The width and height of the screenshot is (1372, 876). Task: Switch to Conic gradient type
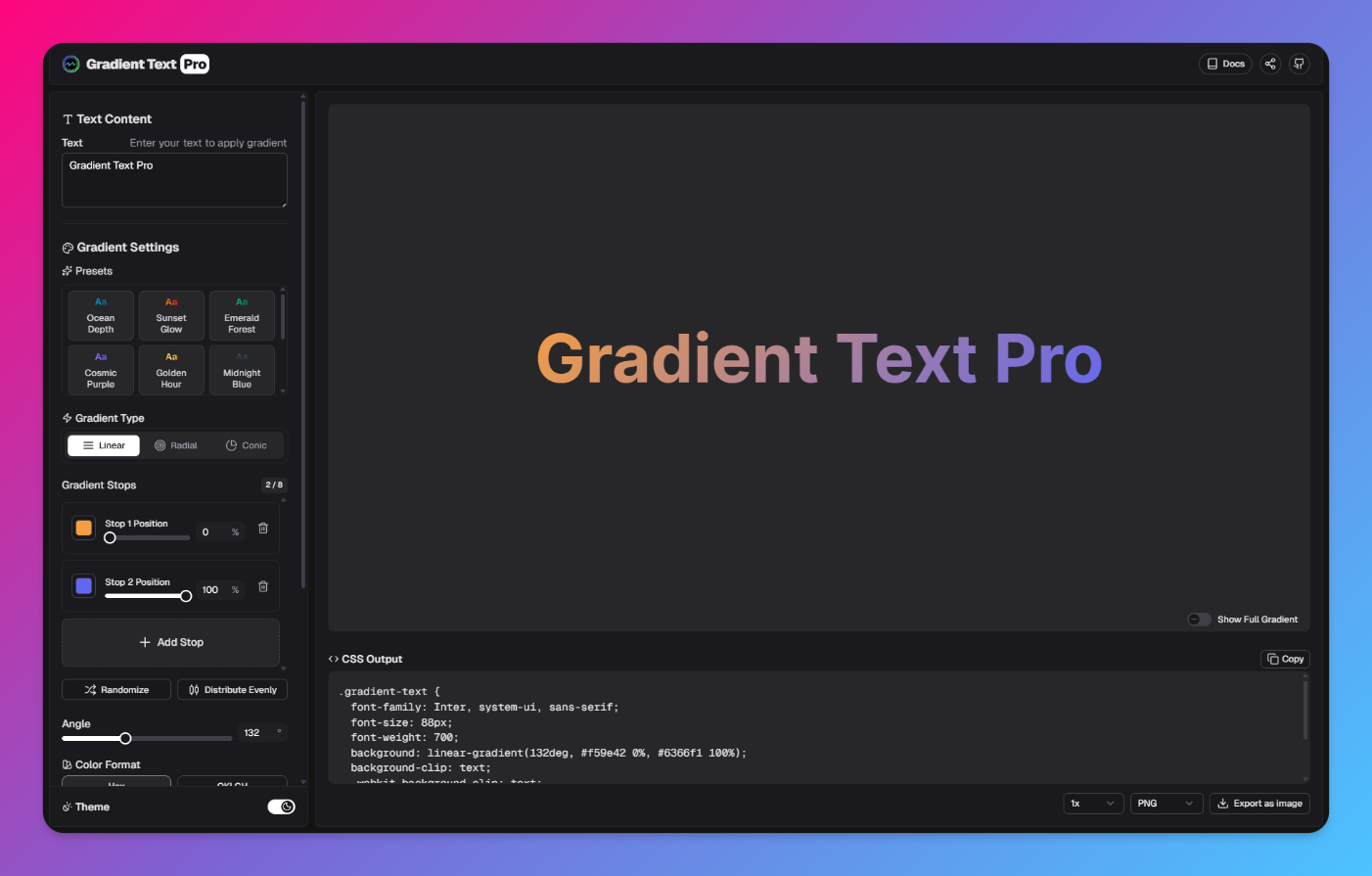(247, 445)
